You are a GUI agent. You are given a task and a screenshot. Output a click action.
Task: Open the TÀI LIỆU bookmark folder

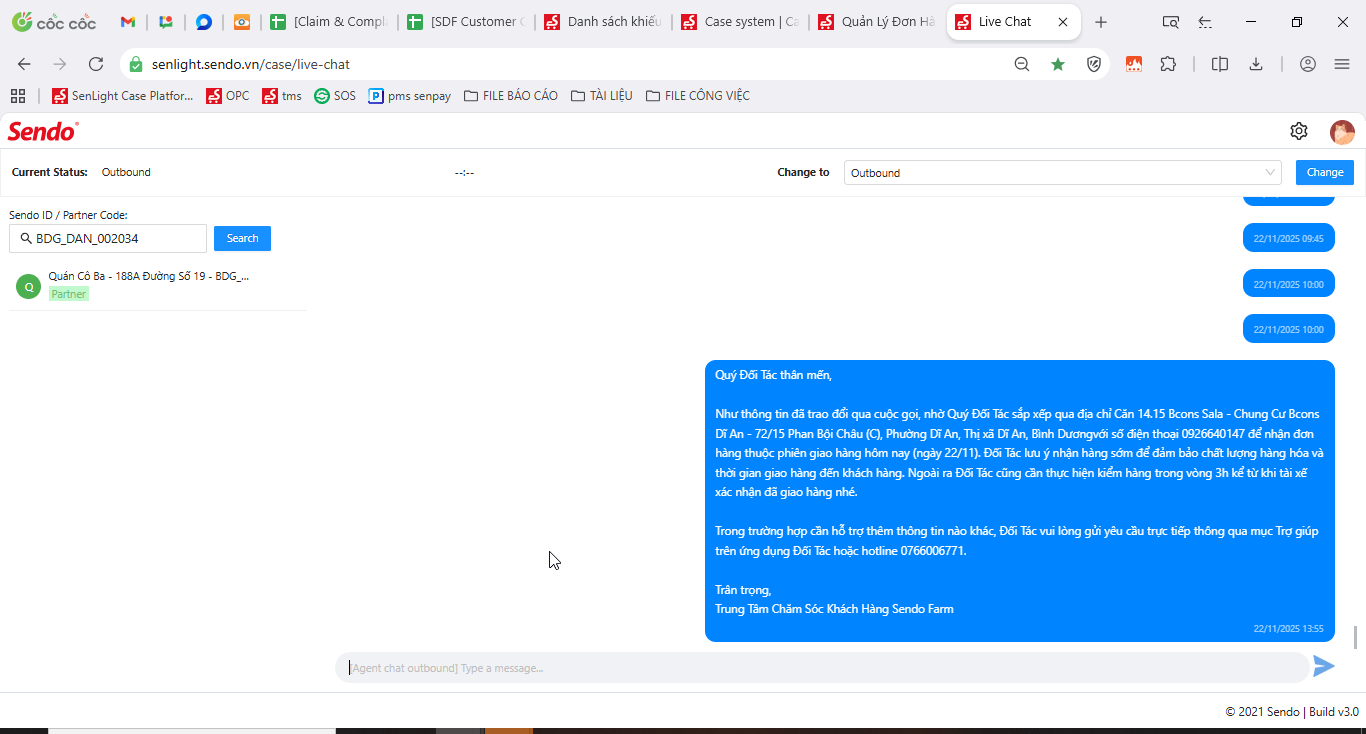(602, 96)
